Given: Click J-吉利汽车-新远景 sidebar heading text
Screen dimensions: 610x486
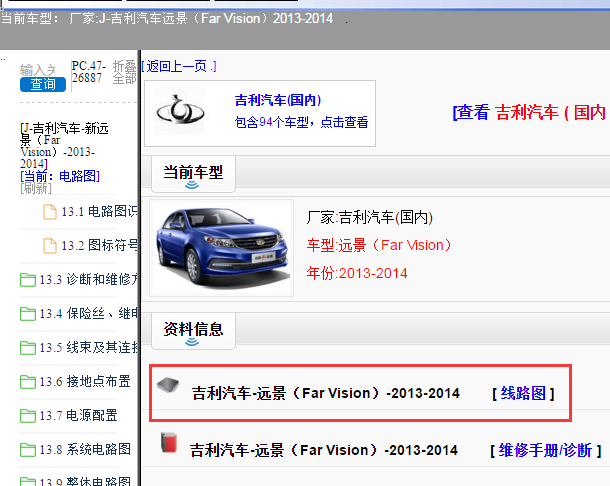Looking at the screenshot, I should (x=64, y=146).
